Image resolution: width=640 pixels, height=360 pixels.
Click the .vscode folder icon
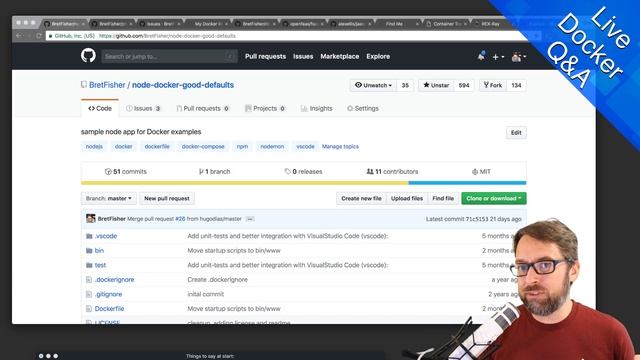point(89,236)
